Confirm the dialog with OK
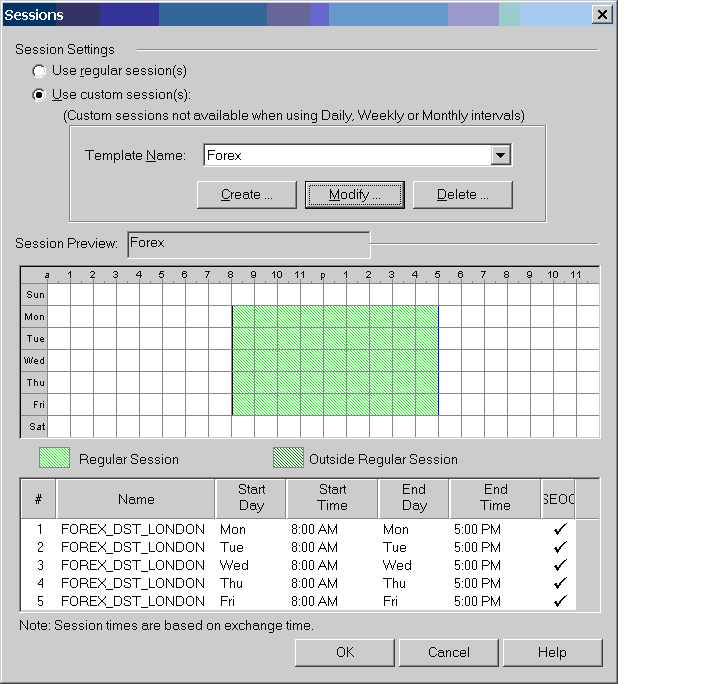 tap(344, 652)
